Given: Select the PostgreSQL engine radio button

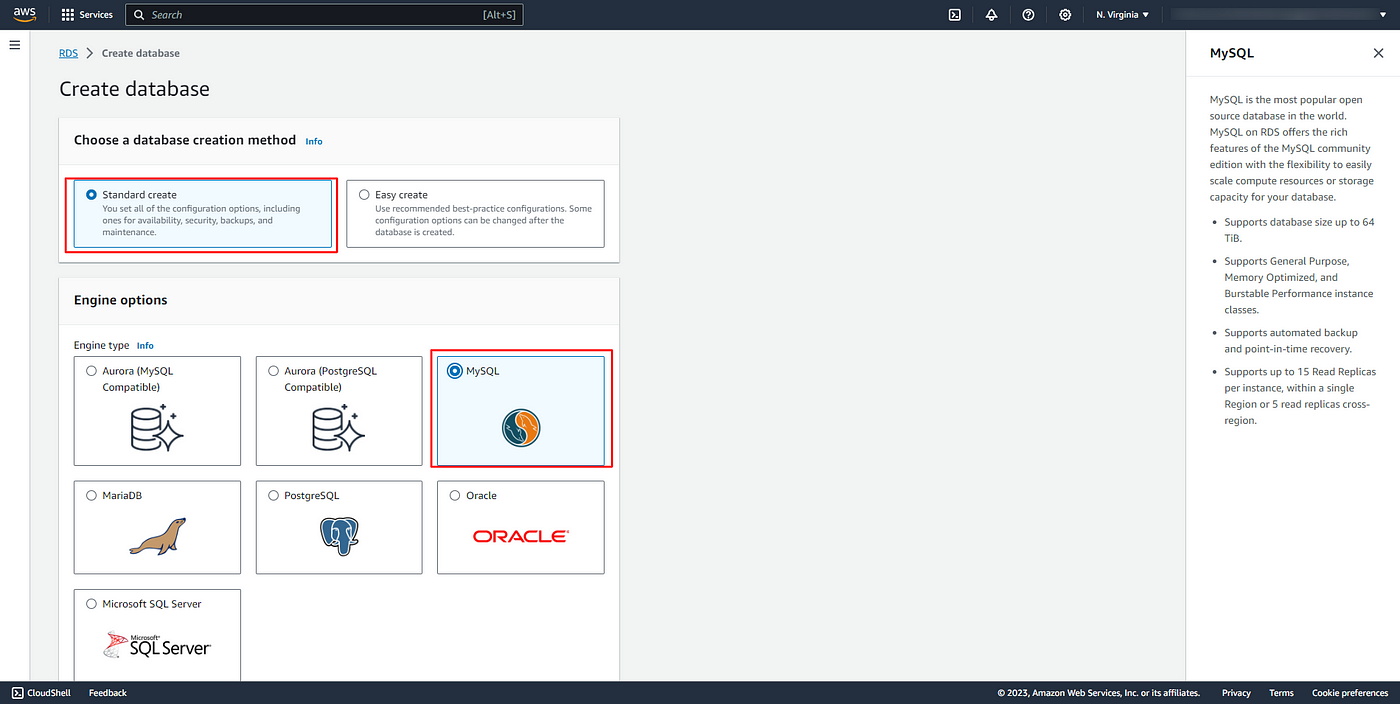Looking at the screenshot, I should (274, 495).
